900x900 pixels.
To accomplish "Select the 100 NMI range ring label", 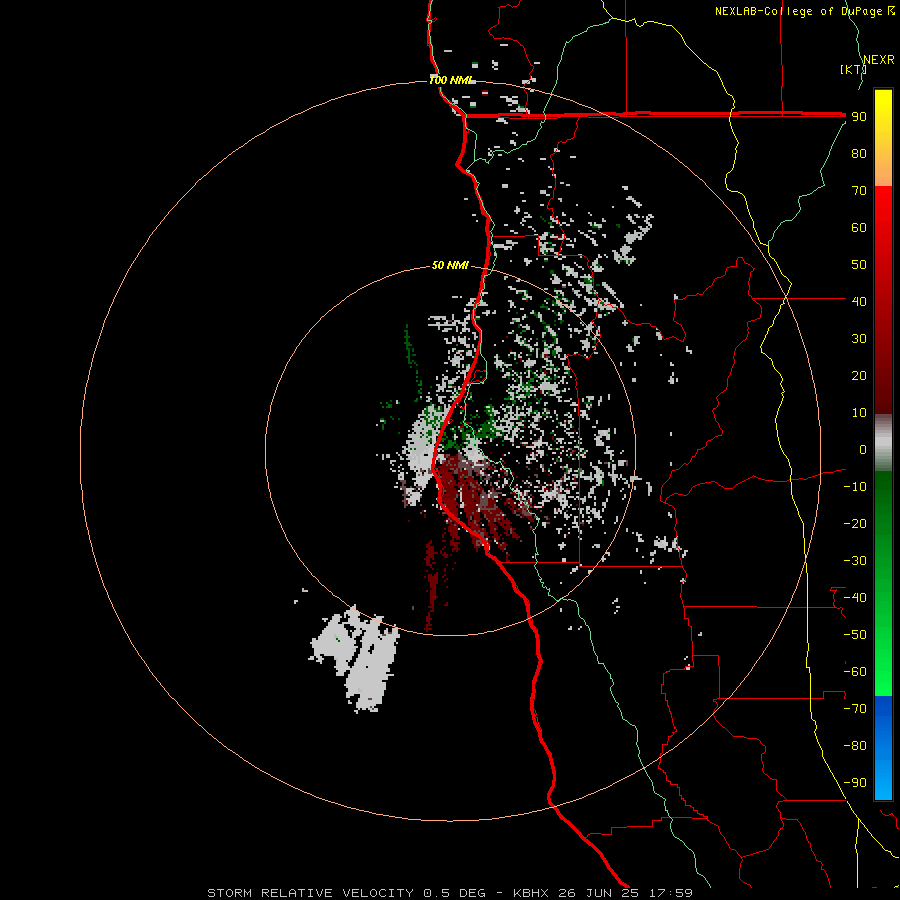I will pyautogui.click(x=451, y=80).
